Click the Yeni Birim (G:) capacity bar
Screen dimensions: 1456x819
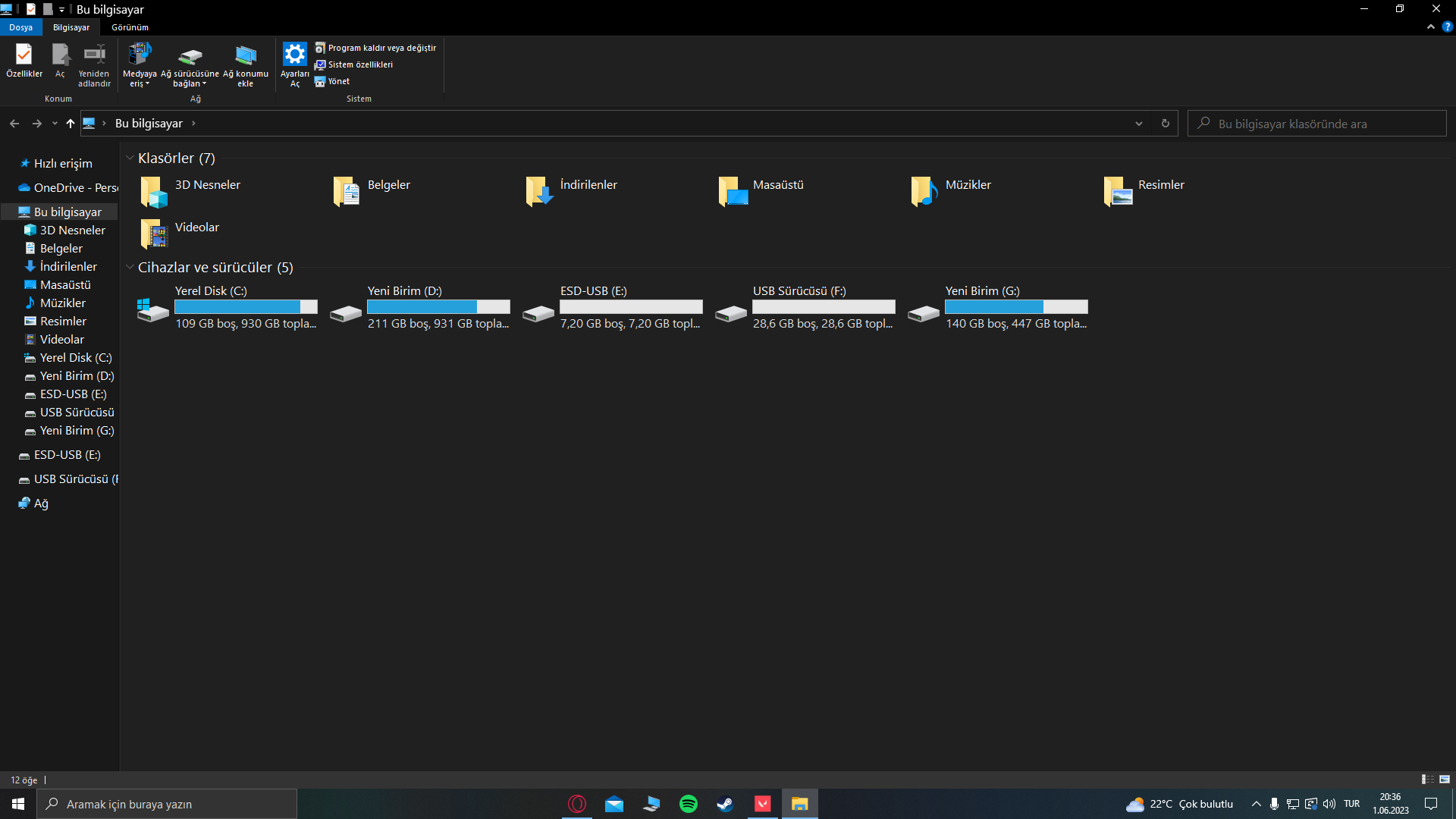tap(1016, 306)
